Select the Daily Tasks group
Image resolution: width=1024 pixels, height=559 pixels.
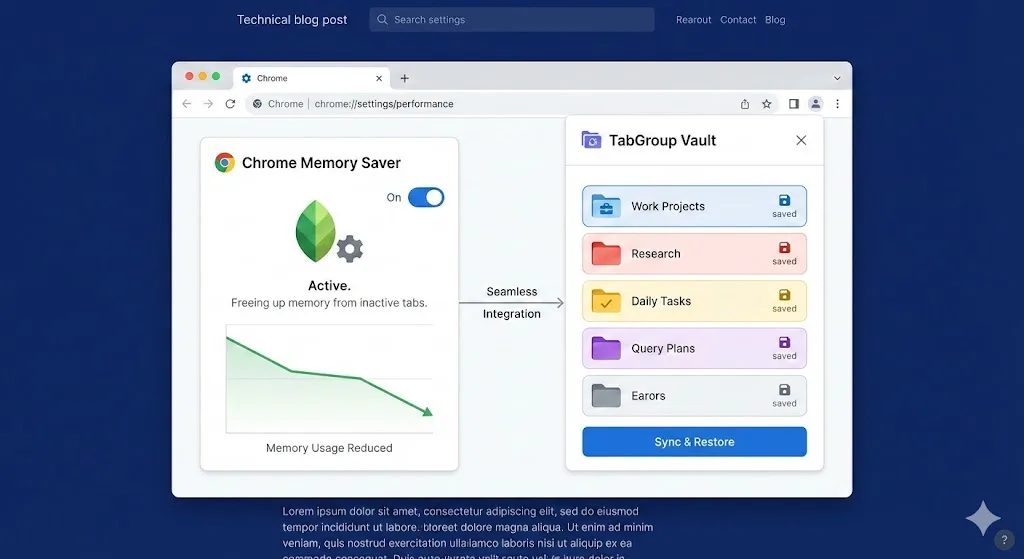pos(694,301)
